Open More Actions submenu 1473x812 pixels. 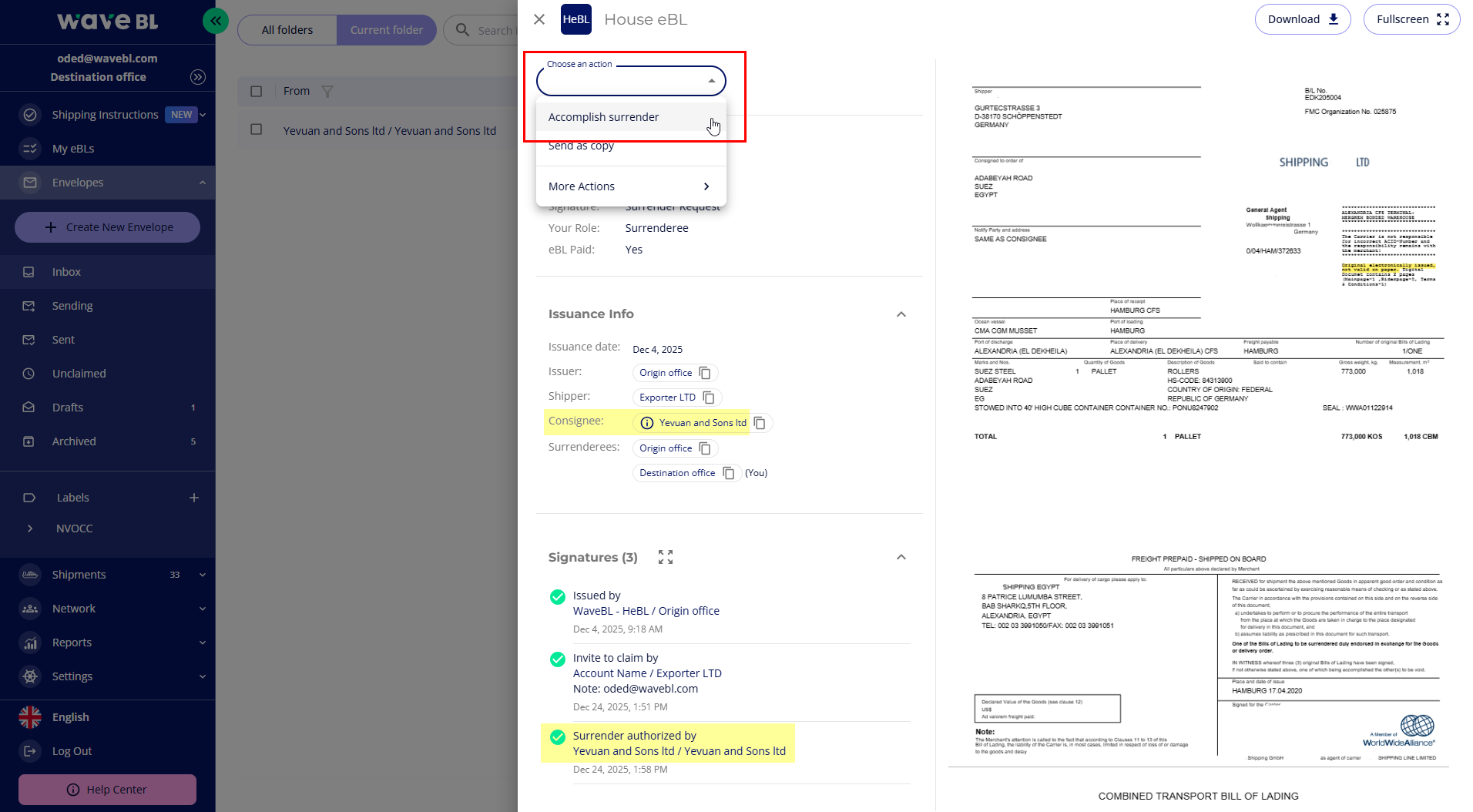pyautogui.click(x=631, y=186)
